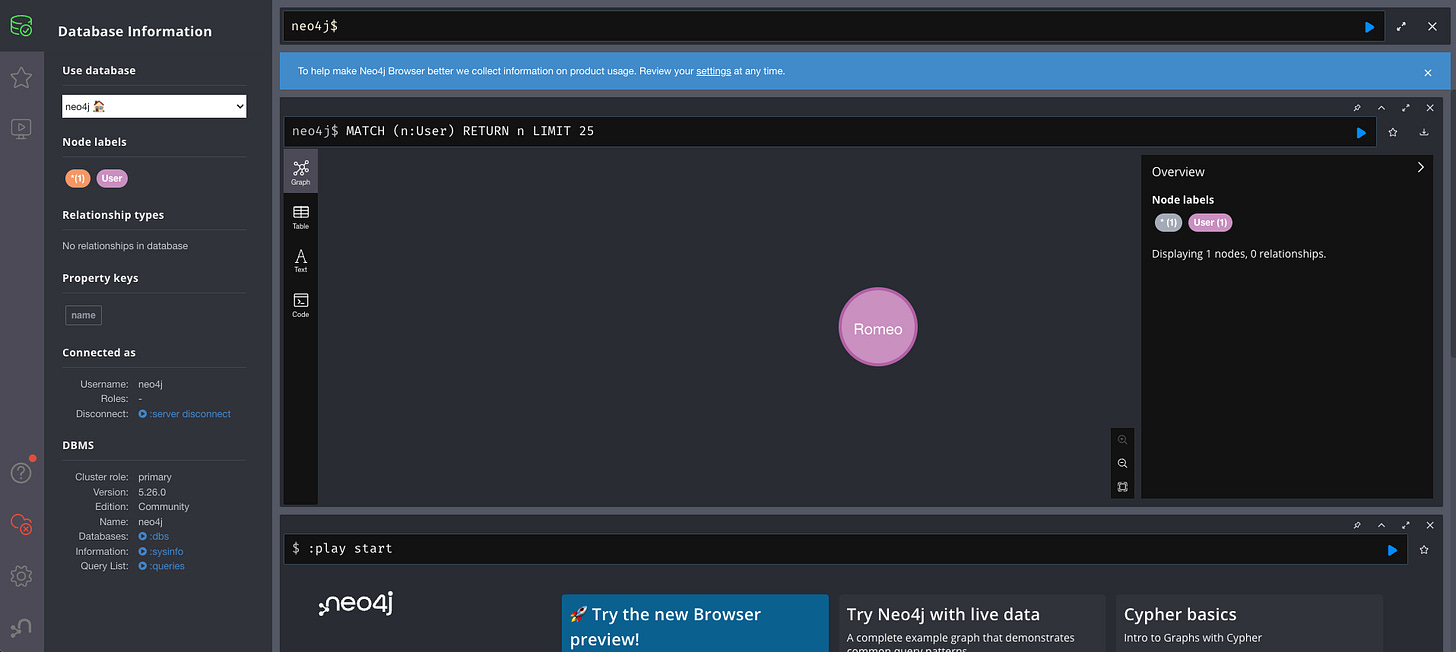
Task: Open the Guides play sidebar icon
Action: [21, 128]
